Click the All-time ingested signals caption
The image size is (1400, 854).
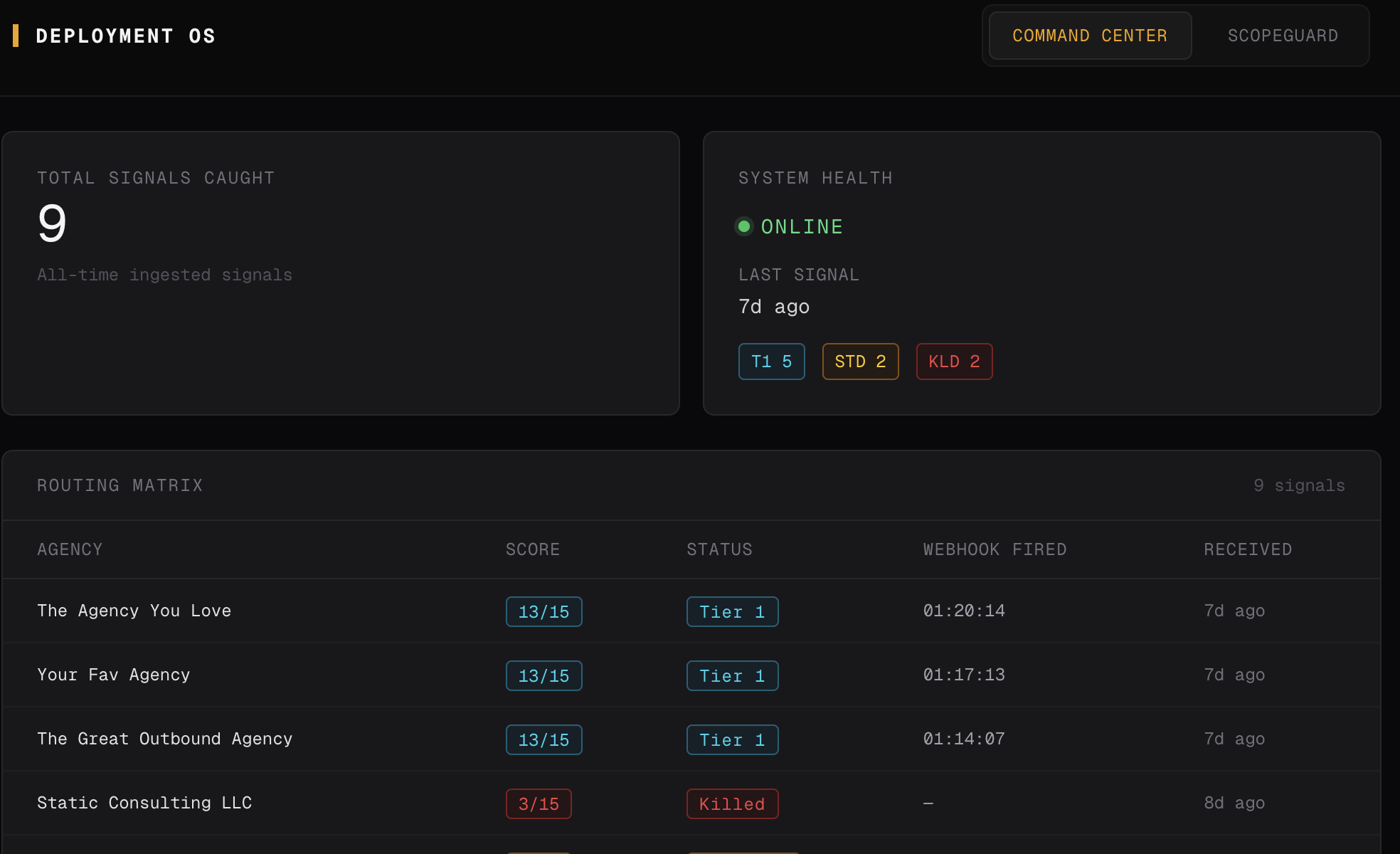click(x=164, y=275)
